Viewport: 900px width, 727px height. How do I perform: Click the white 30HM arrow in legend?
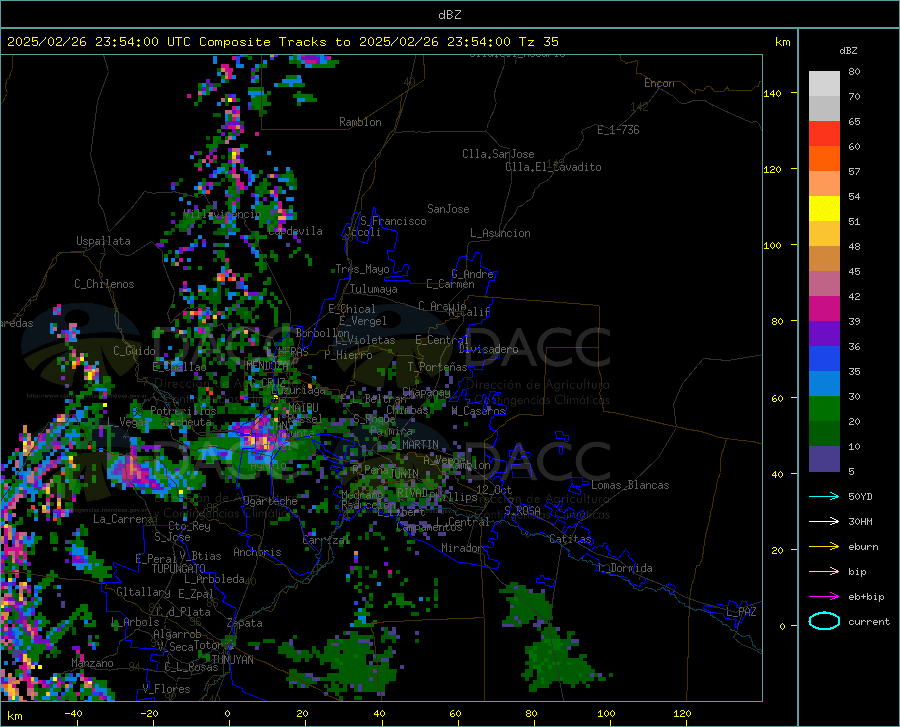(824, 521)
